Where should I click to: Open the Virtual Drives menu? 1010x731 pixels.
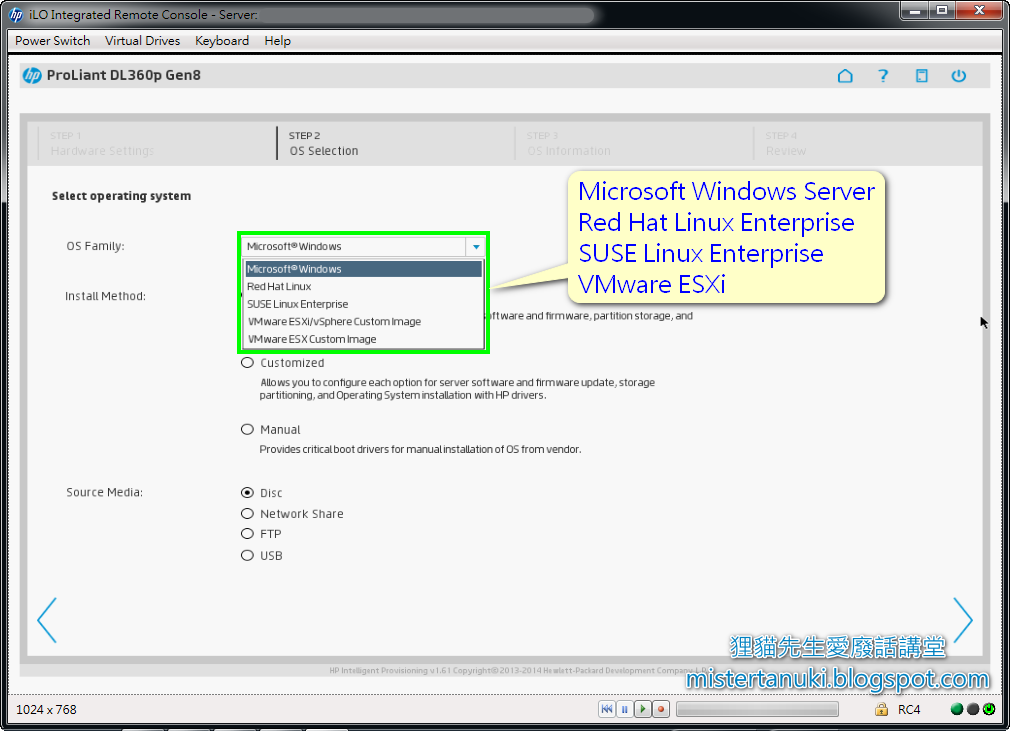(142, 41)
